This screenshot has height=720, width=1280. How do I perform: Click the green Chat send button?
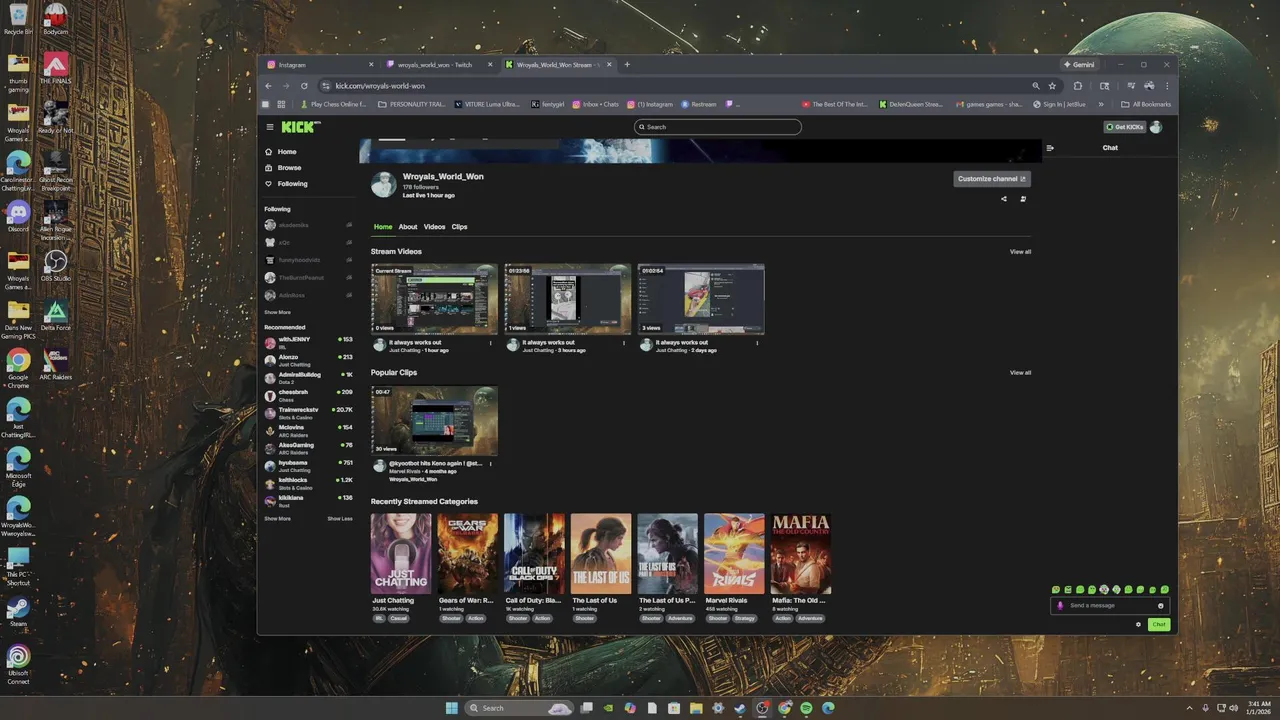pyautogui.click(x=1158, y=624)
